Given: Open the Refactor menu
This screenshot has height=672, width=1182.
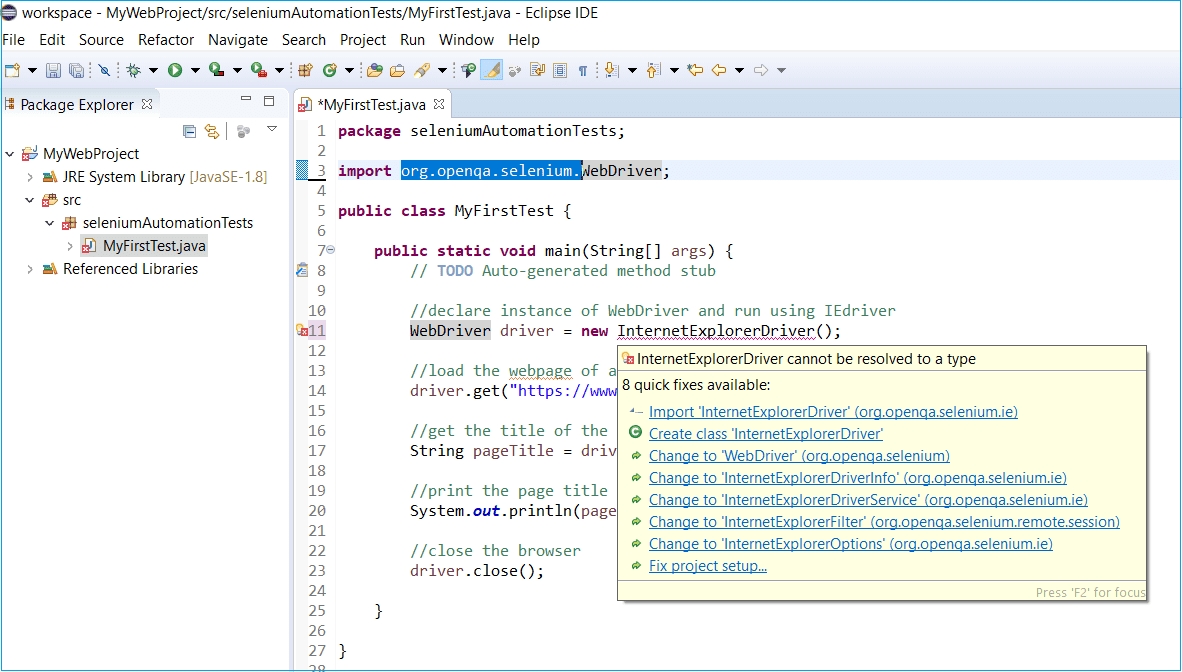Looking at the screenshot, I should [166, 40].
